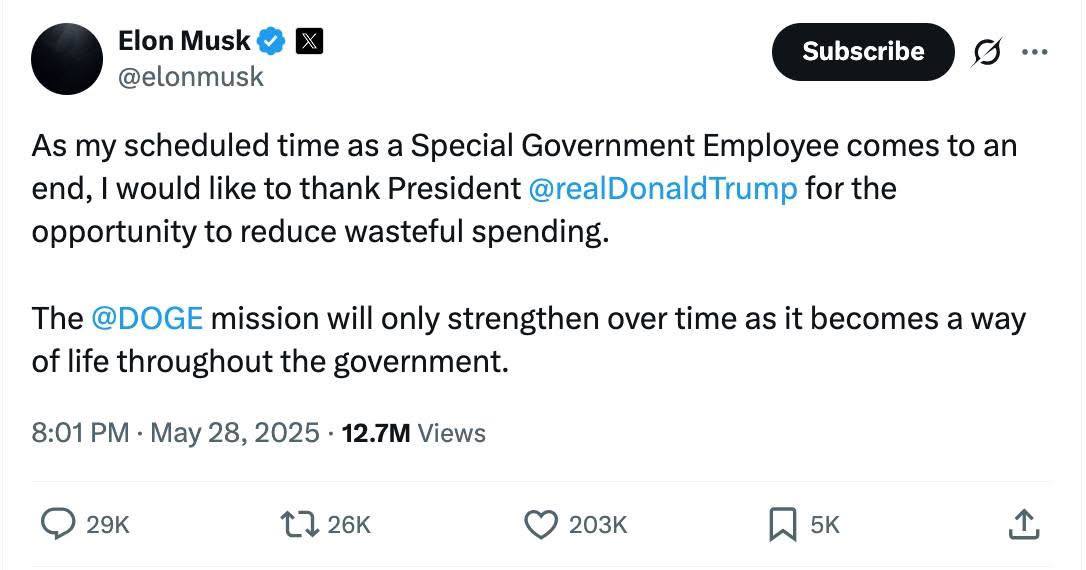Click the X affiliation badge beside name

point(310,41)
